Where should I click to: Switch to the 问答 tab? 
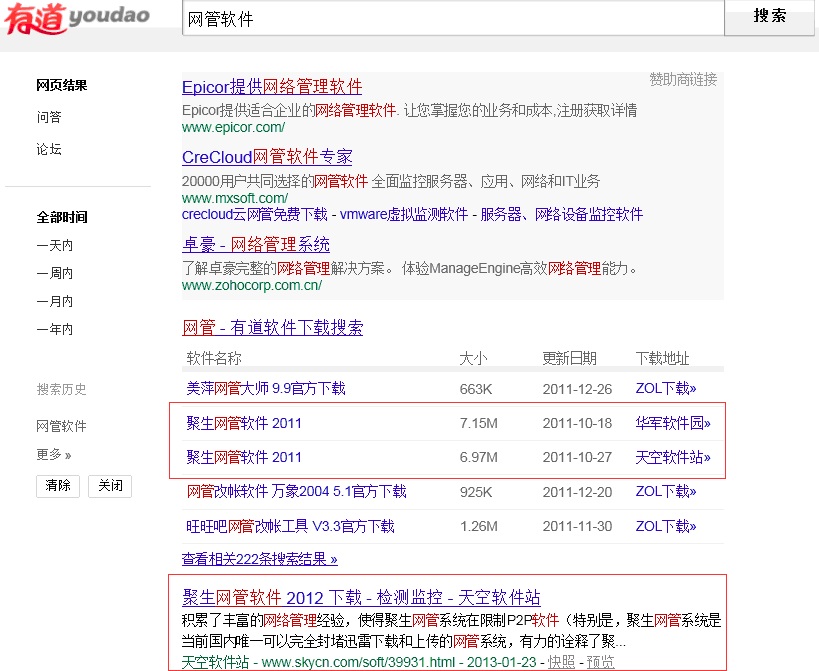coord(49,117)
